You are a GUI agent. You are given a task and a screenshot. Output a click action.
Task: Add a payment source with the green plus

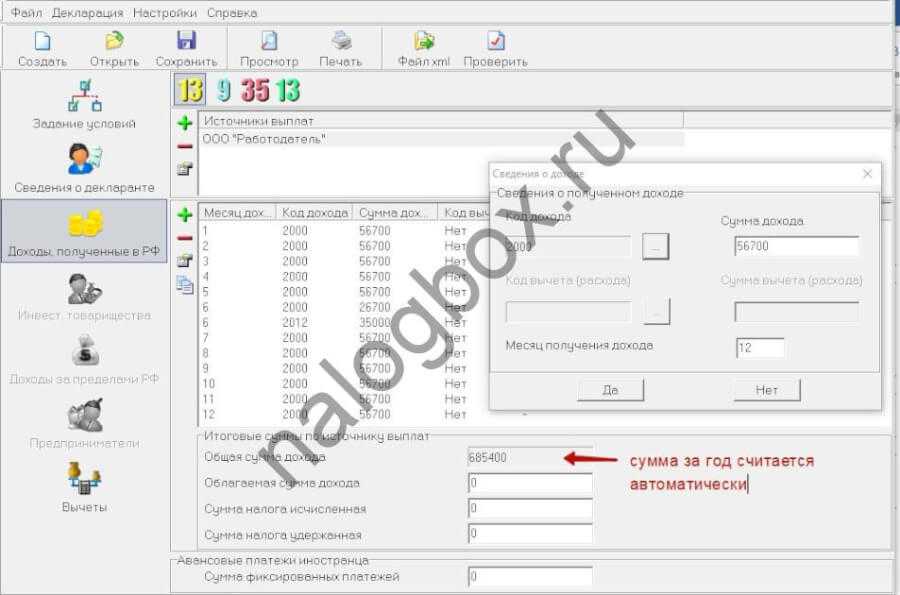(x=184, y=122)
